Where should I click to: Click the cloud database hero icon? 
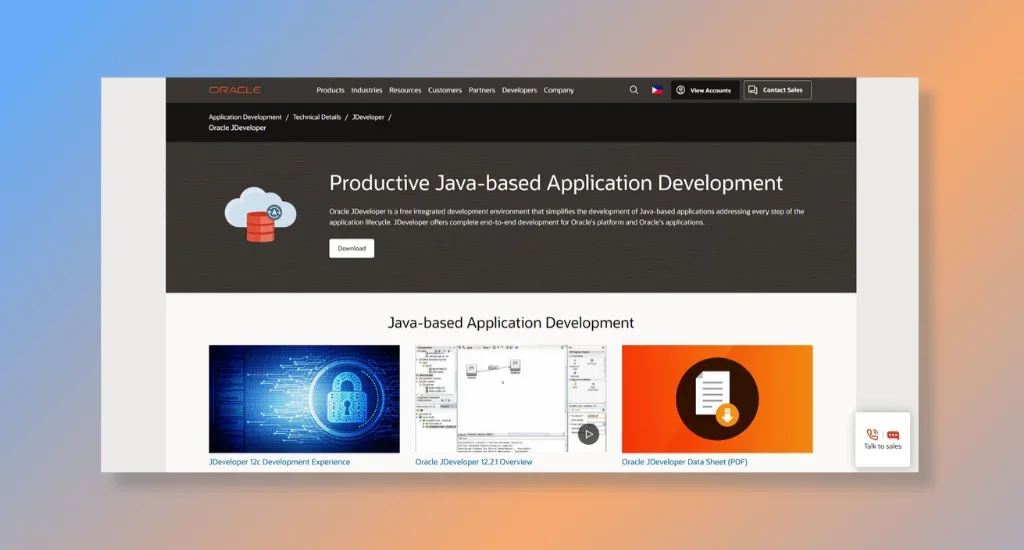click(260, 214)
